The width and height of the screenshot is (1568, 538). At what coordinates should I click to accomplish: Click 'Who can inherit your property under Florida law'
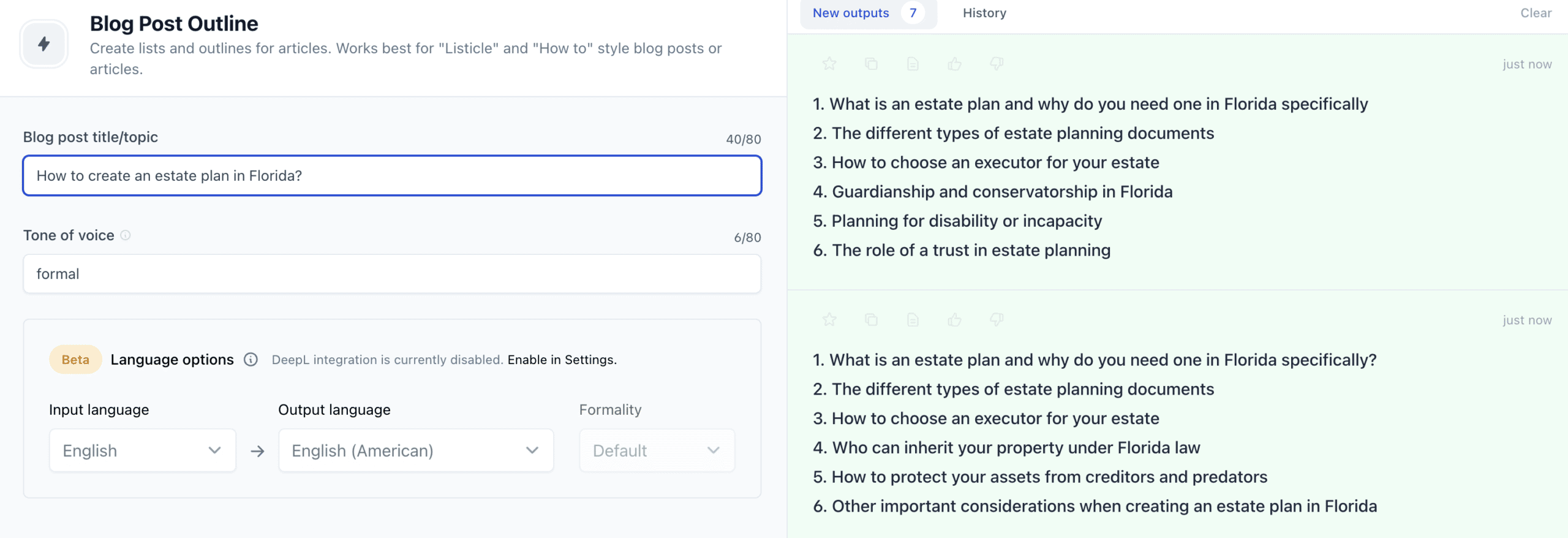(1006, 448)
